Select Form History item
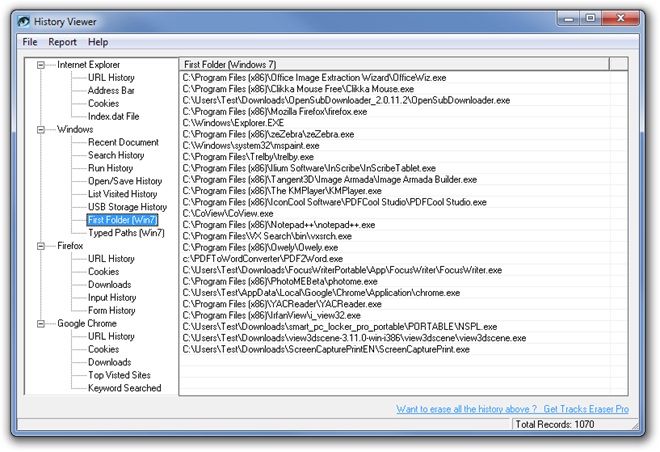Screen dimensions: 660x452 112,311
